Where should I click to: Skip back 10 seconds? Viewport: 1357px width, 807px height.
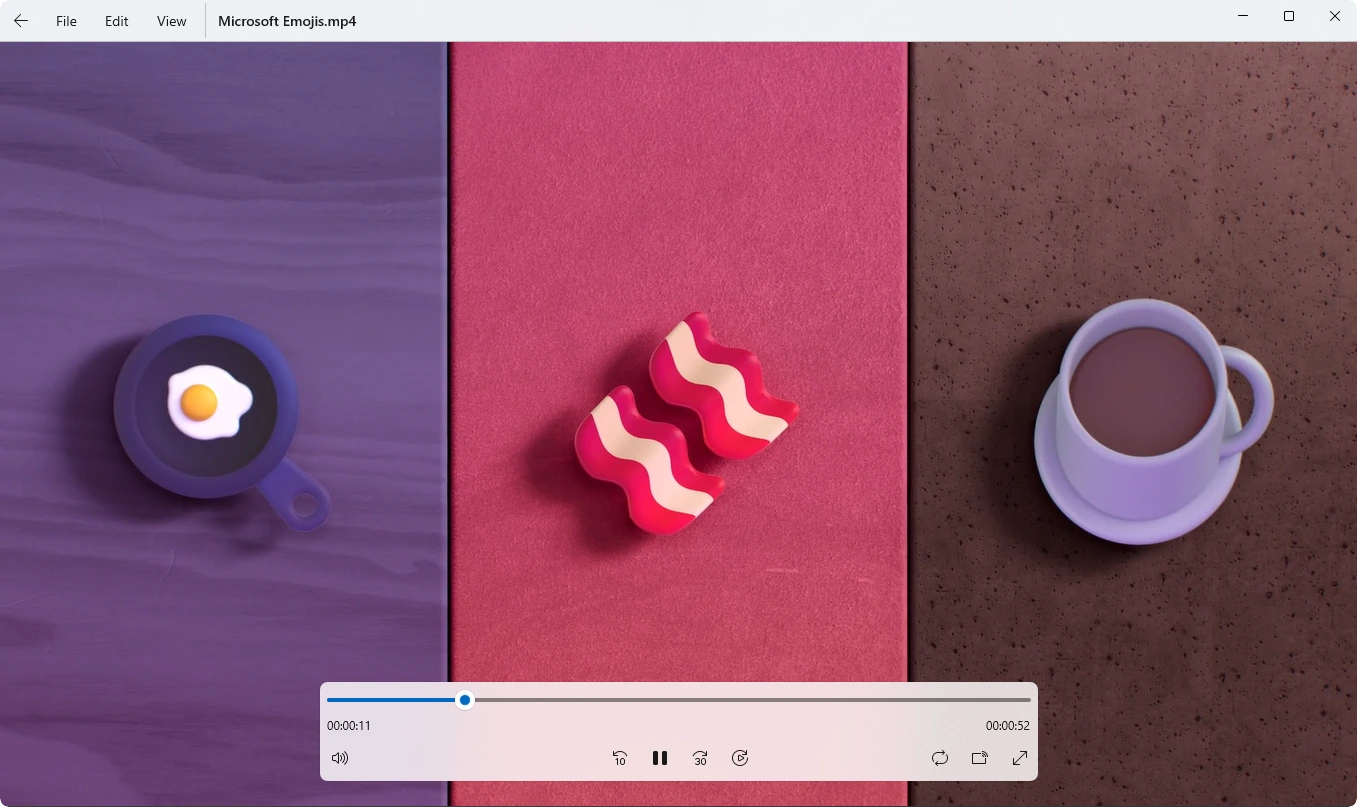(620, 758)
